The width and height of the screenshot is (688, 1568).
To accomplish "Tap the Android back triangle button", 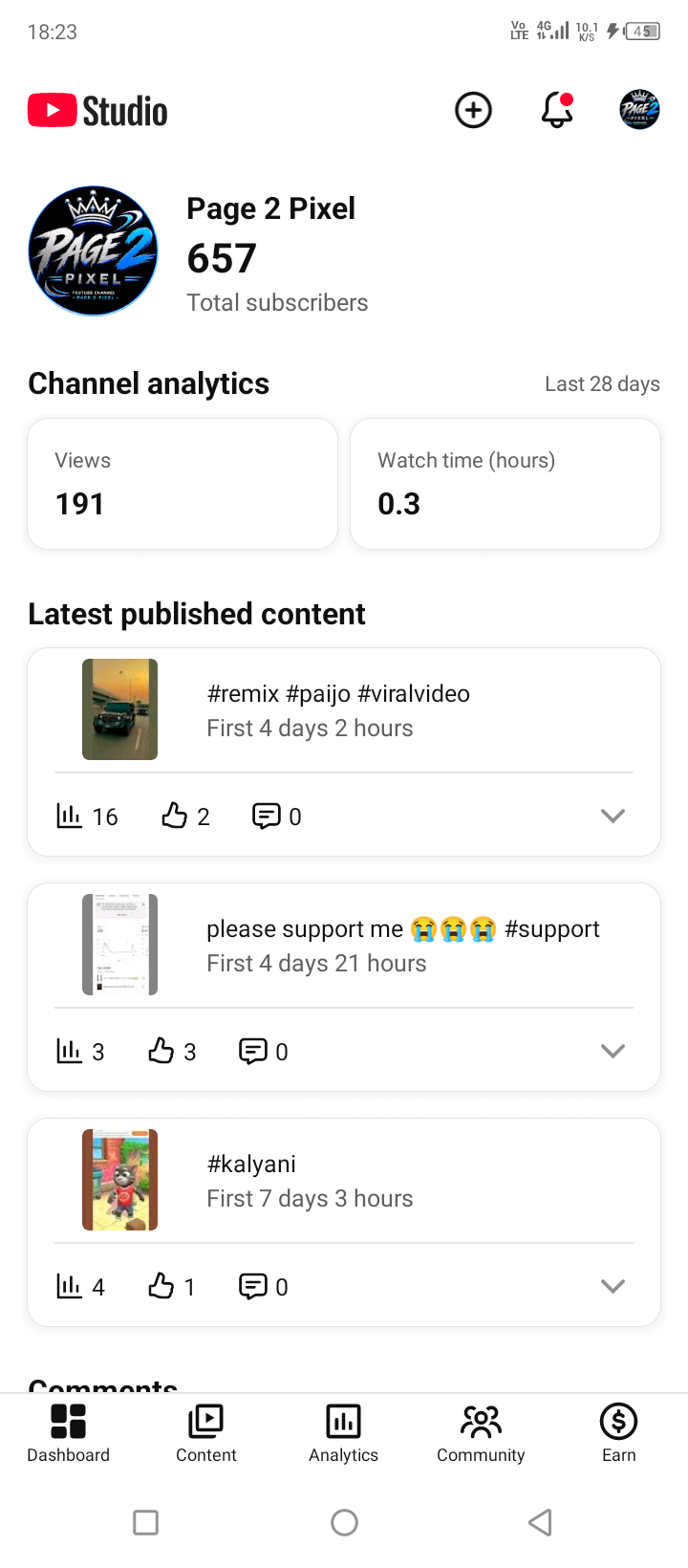I will [x=541, y=1522].
